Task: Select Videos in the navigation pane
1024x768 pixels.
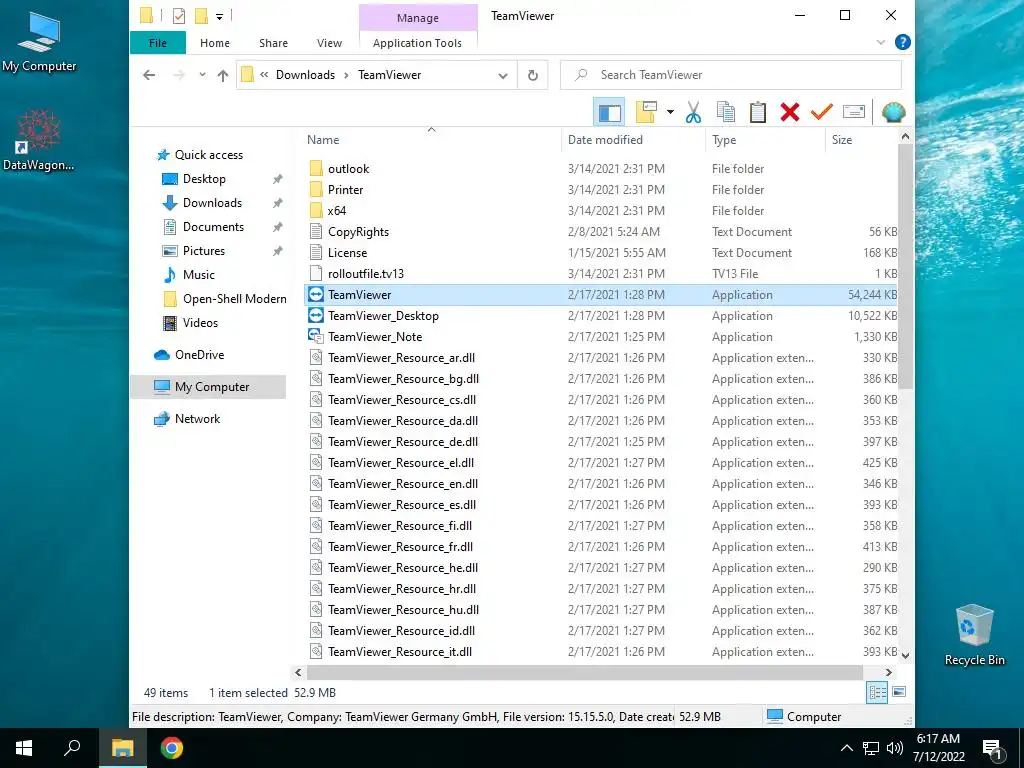Action: click(200, 323)
